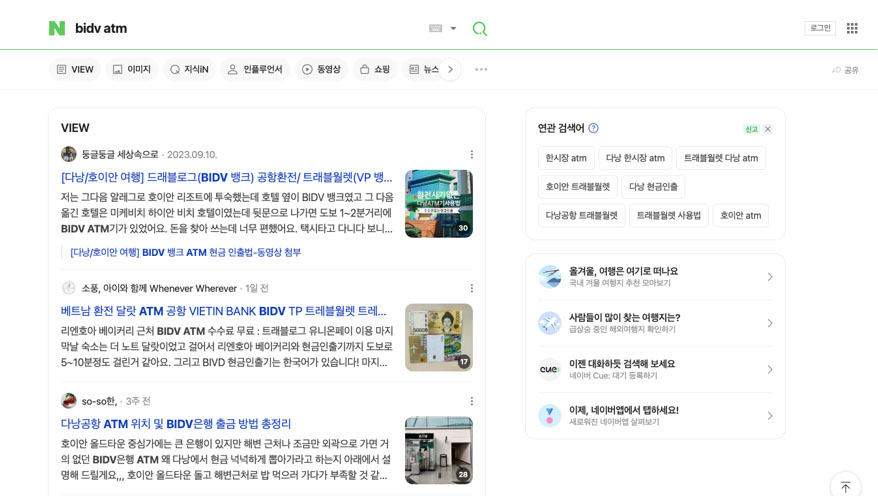The height and width of the screenshot is (504, 878).
Task: Select related search 다낭공항 트래블월렛
Action: point(581,215)
